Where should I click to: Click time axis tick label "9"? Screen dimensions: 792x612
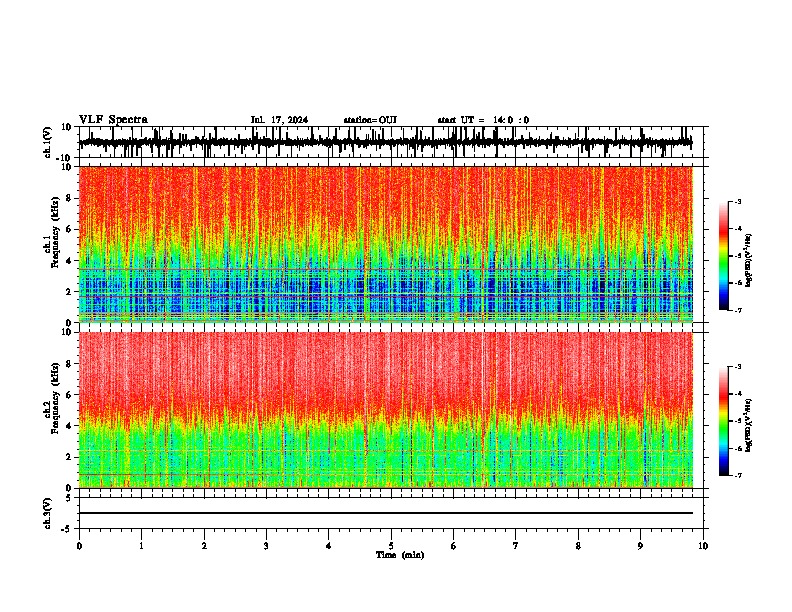(640, 546)
